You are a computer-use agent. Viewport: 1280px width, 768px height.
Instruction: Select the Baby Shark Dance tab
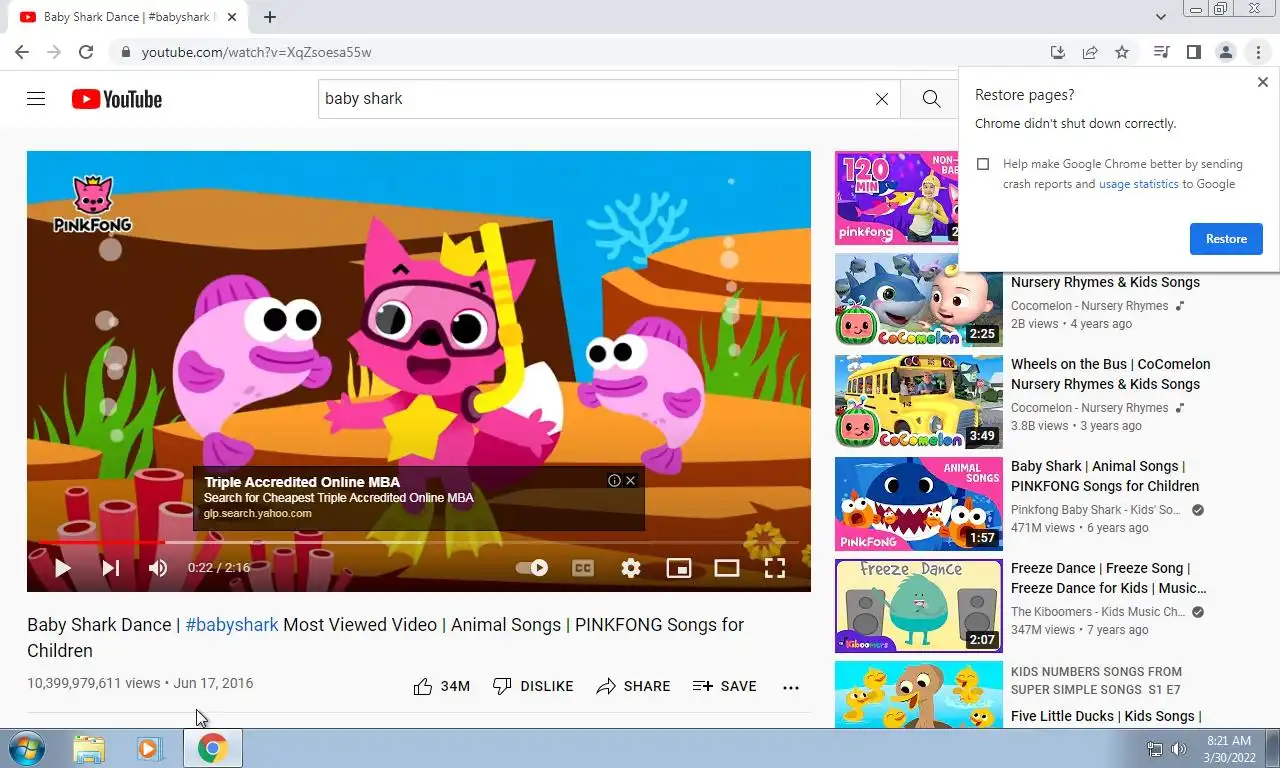126,17
